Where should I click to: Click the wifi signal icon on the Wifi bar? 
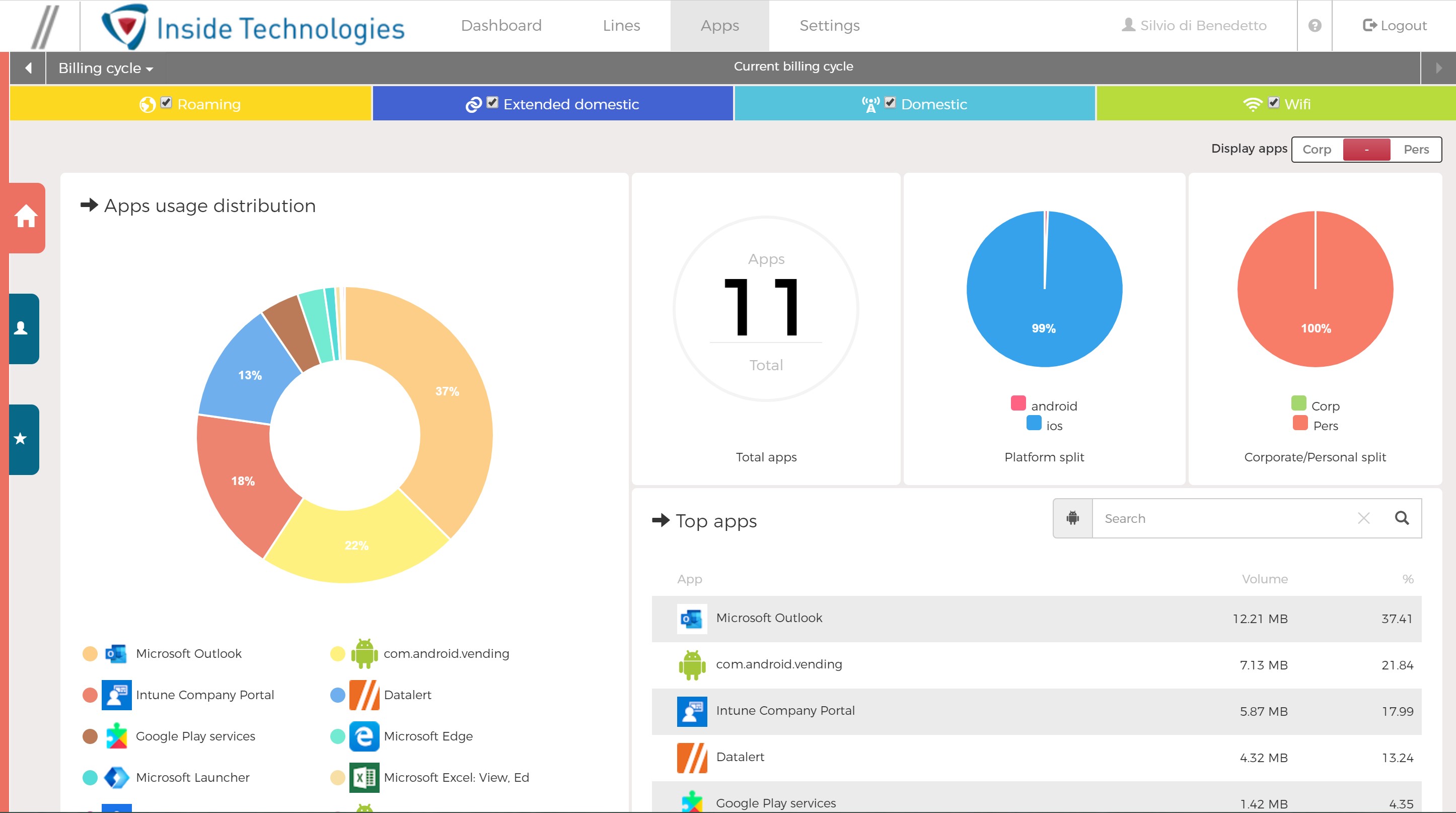(1253, 105)
